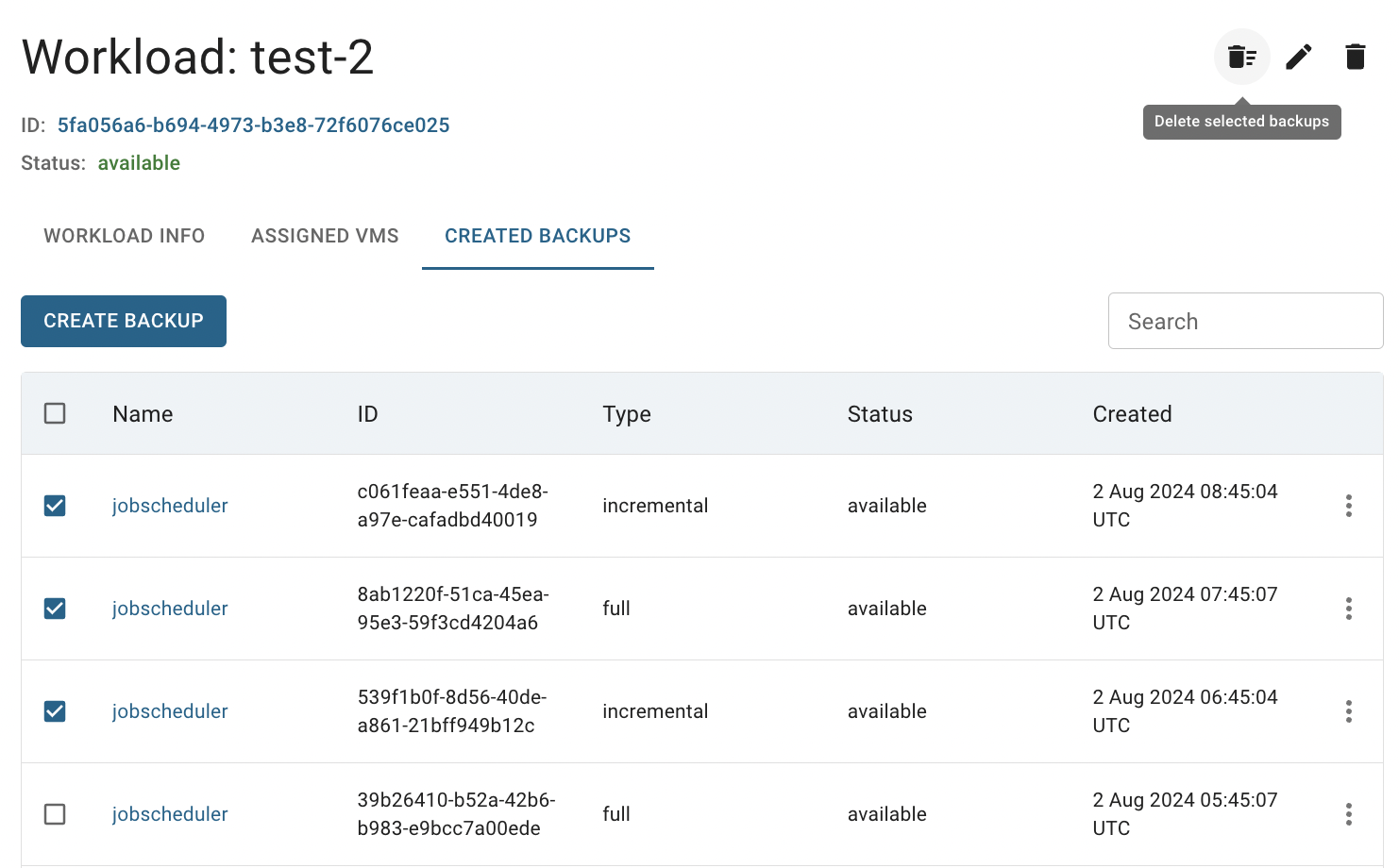Open the three-dot menu for the 06:45:04 backup
Image resolution: width=1399 pixels, height=868 pixels.
coord(1348,711)
